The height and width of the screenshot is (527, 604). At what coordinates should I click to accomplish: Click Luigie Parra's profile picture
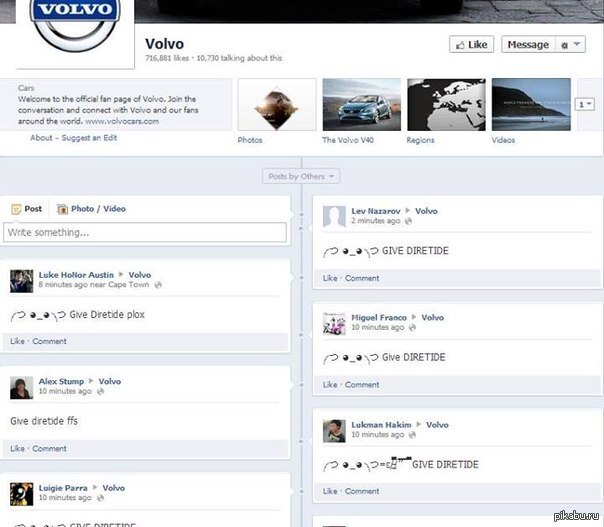22,494
